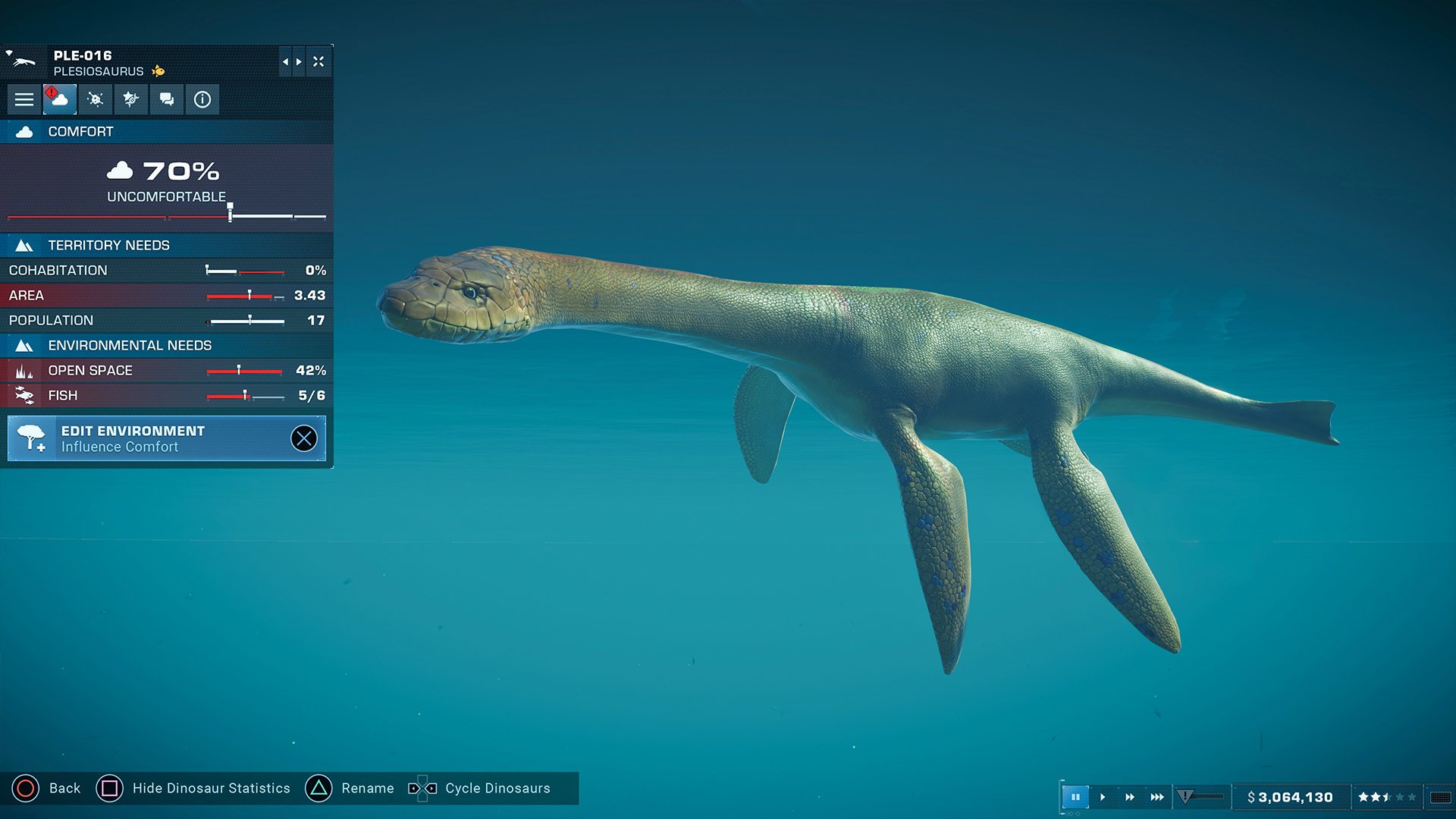This screenshot has height=819, width=1456.
Task: Click the Plesiosaurus species silhouette icon
Action: click(23, 61)
